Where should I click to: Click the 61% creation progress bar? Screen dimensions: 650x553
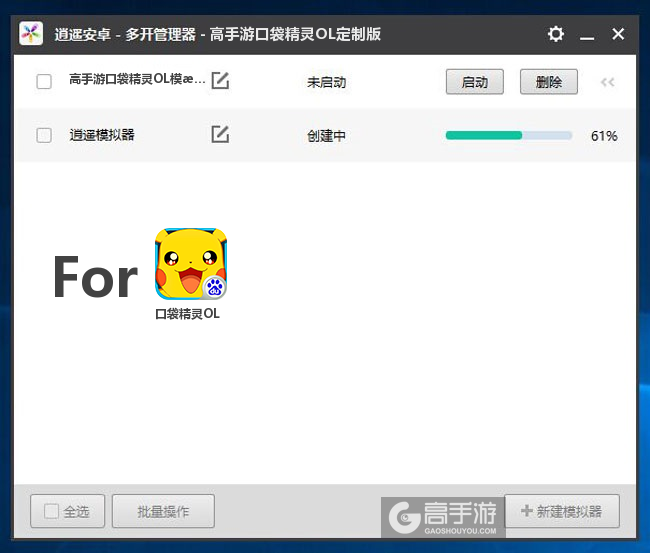pyautogui.click(x=509, y=135)
